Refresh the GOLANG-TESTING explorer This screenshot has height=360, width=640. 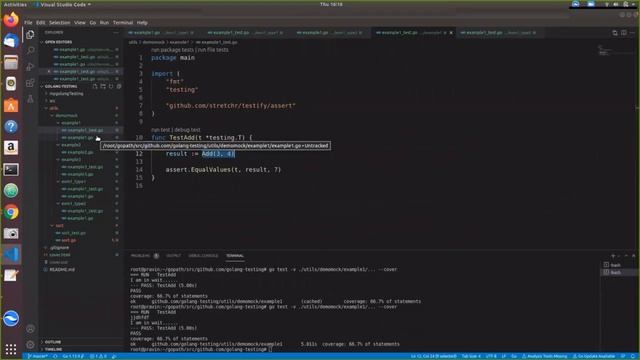(111, 86)
